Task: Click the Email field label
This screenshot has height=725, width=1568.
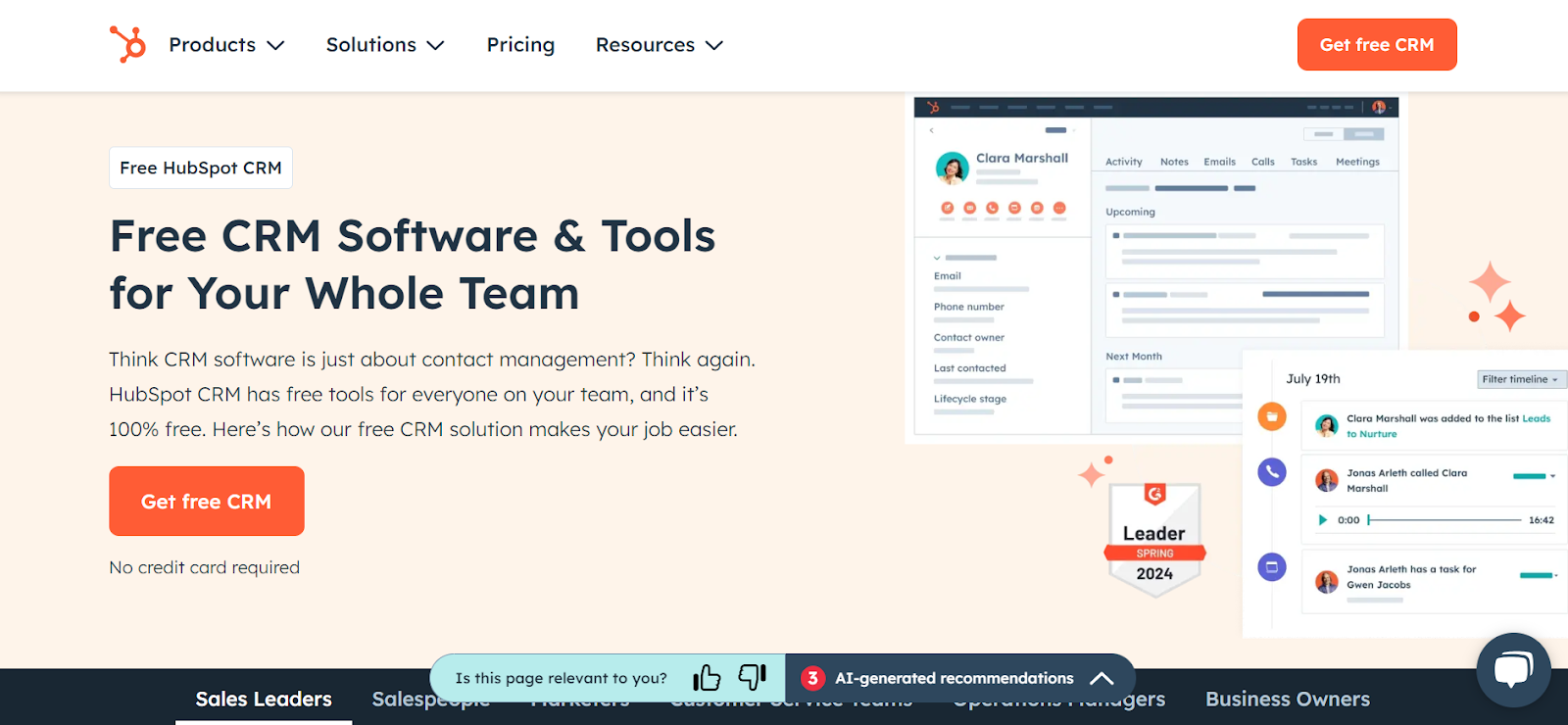Action: coord(948,276)
